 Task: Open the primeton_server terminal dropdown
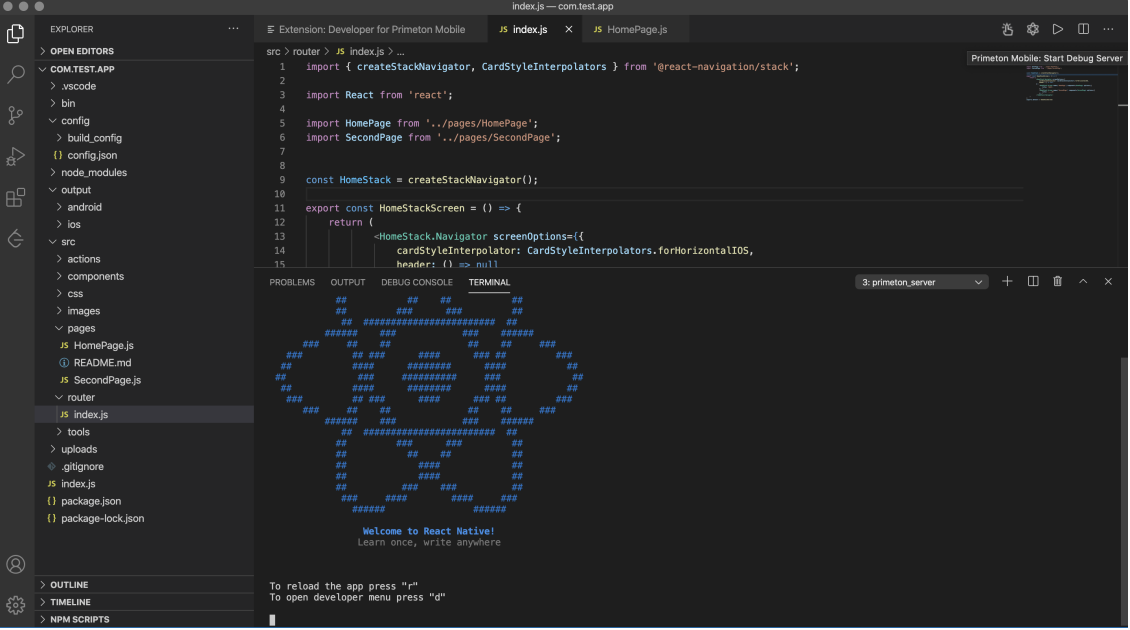click(x=922, y=282)
